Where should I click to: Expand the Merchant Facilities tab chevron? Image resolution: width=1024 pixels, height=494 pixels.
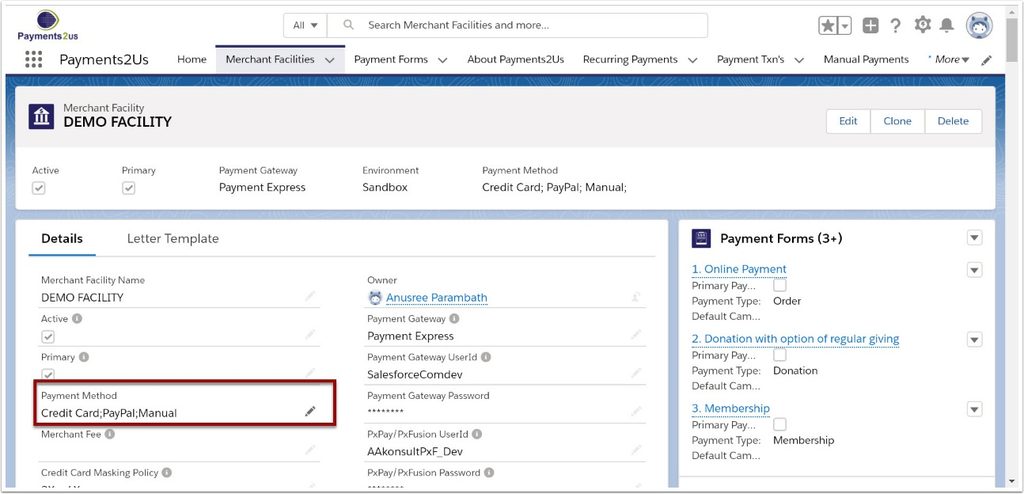click(x=330, y=60)
